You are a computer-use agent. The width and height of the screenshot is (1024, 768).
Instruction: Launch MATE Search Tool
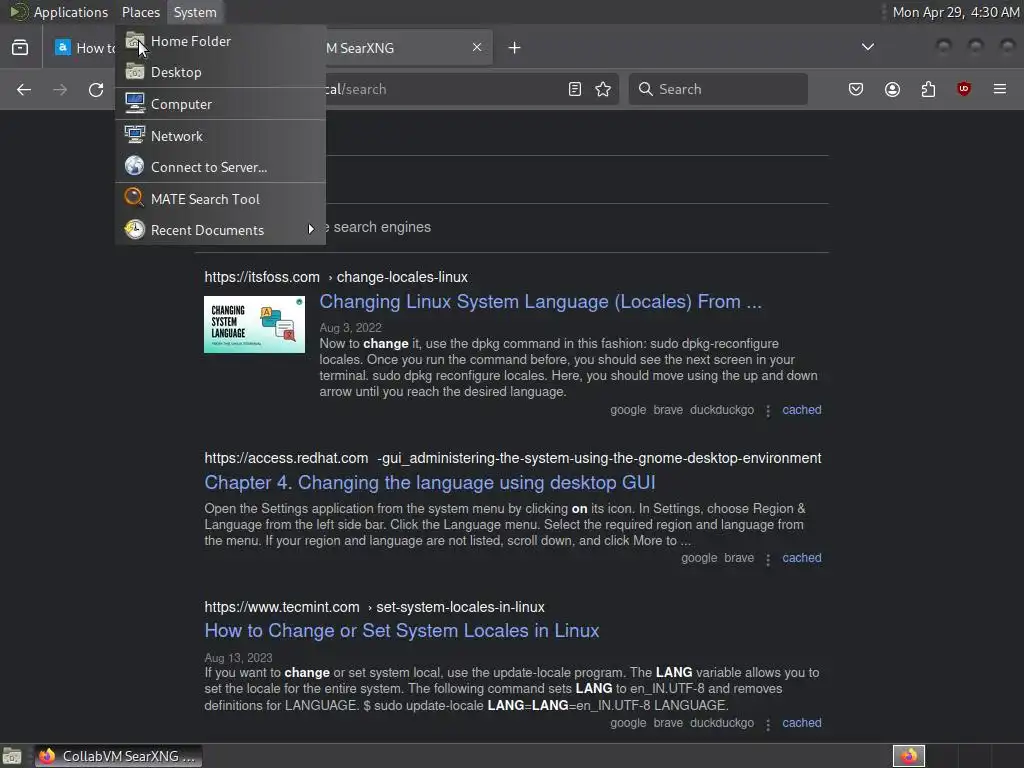tap(220, 199)
